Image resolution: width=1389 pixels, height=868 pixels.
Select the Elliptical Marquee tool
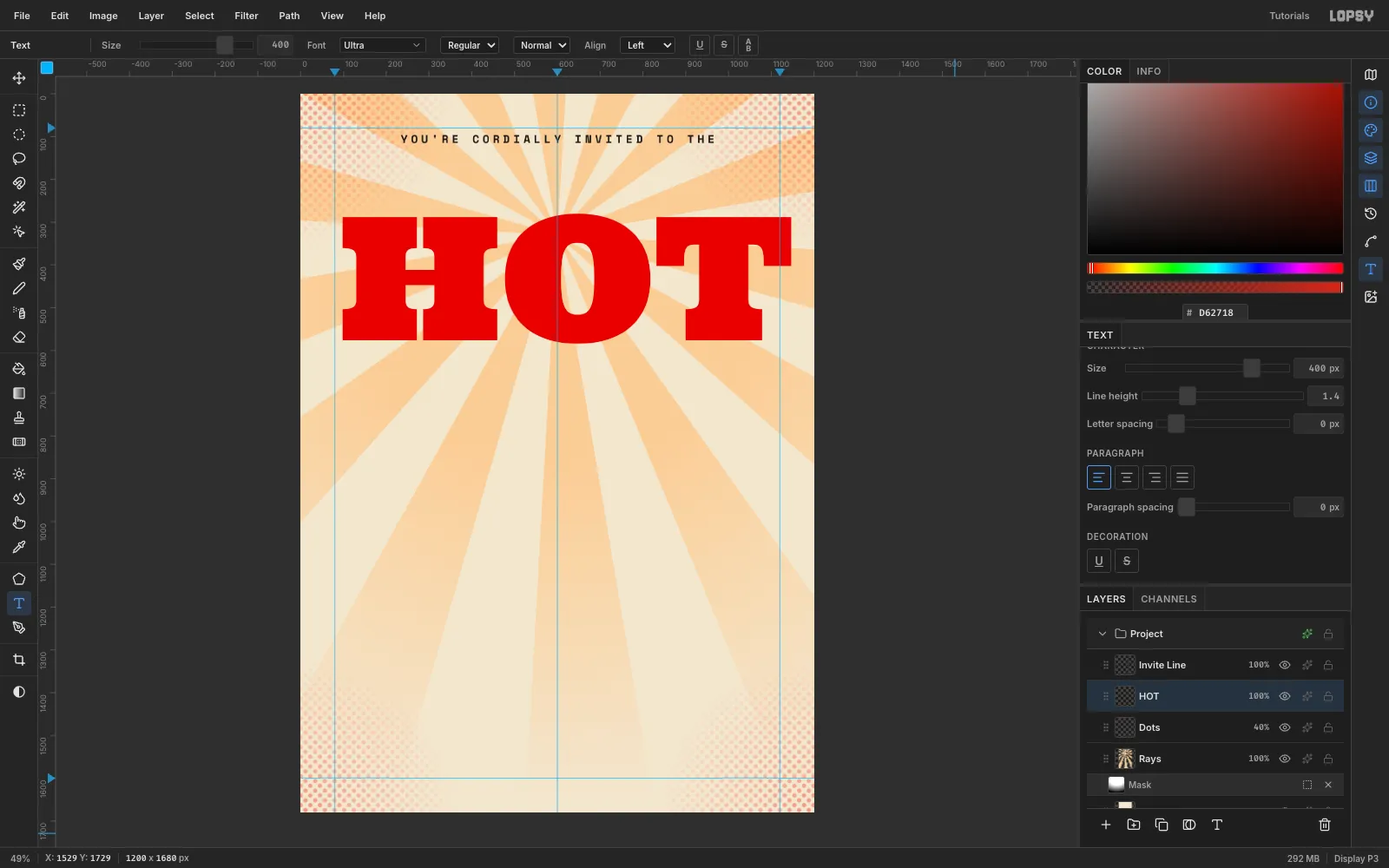click(19, 135)
